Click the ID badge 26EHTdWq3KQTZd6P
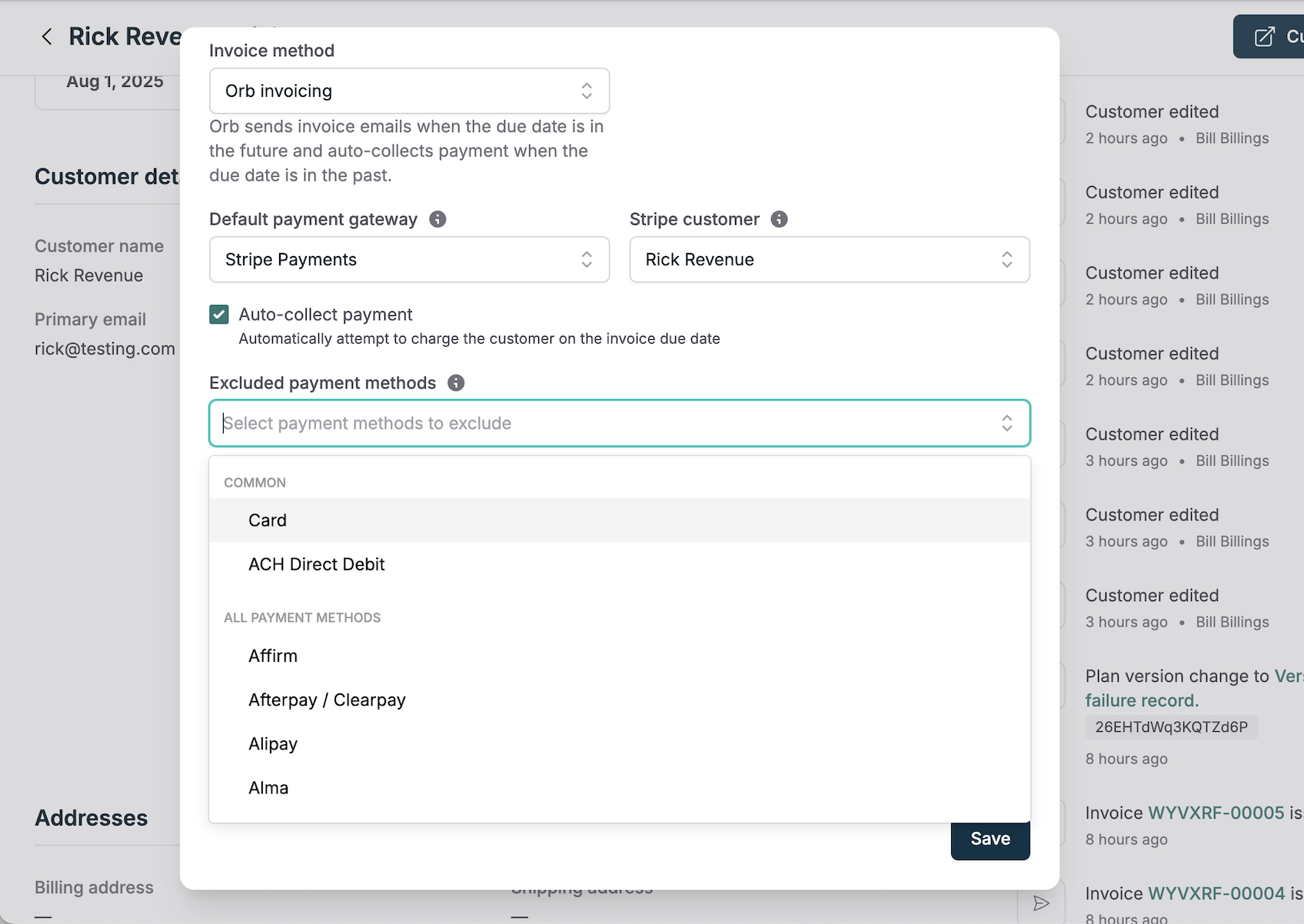 coord(1171,726)
